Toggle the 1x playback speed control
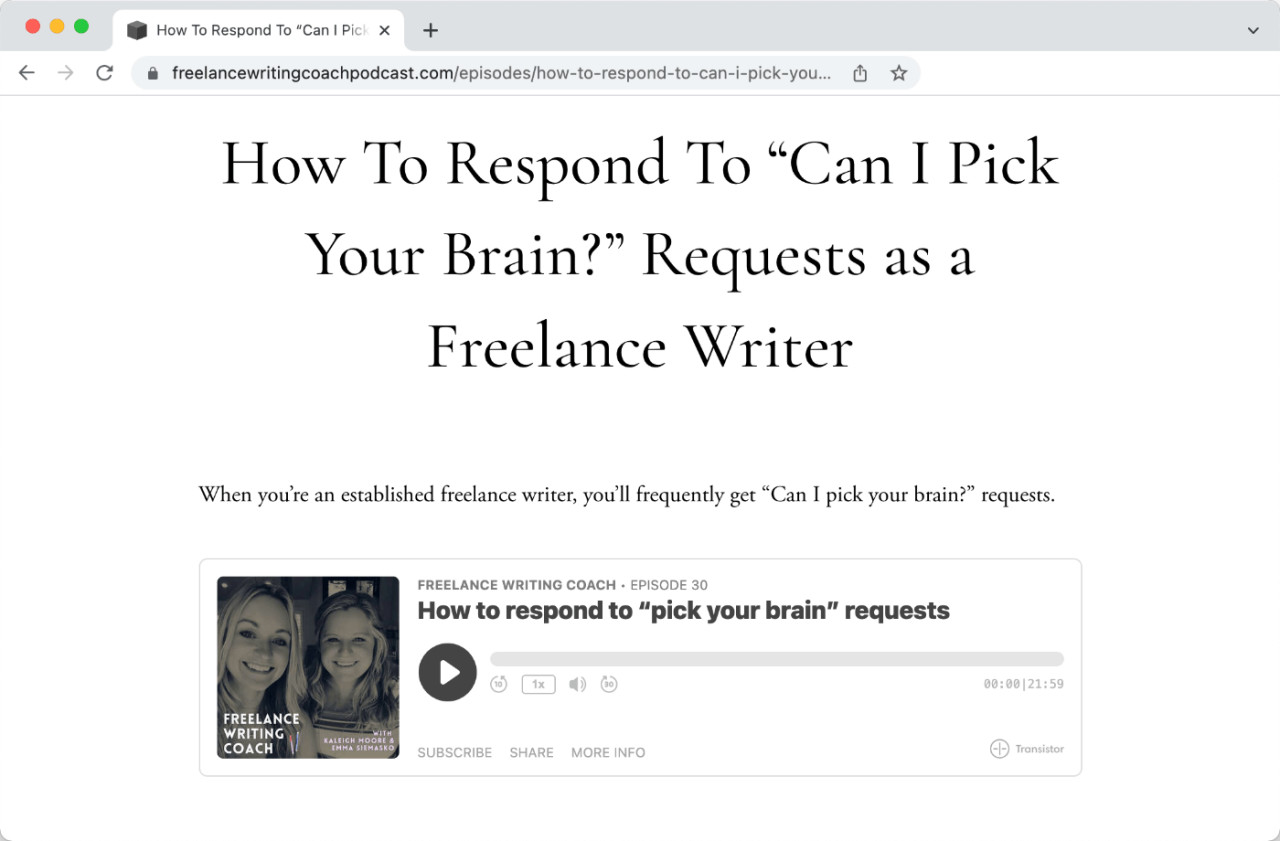Image resolution: width=1280 pixels, height=841 pixels. tap(538, 684)
